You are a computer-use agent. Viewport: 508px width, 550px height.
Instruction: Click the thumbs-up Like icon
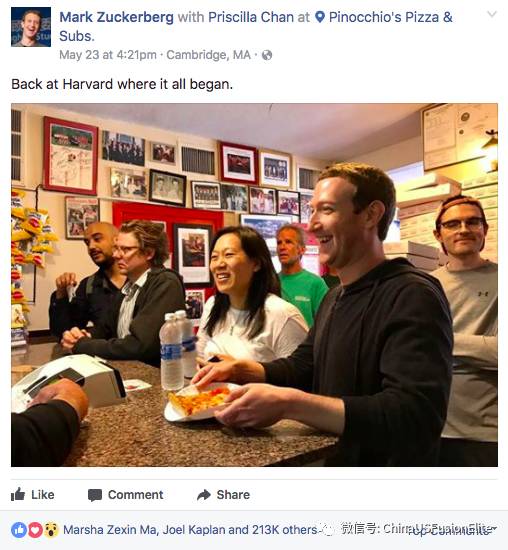tap(18, 494)
